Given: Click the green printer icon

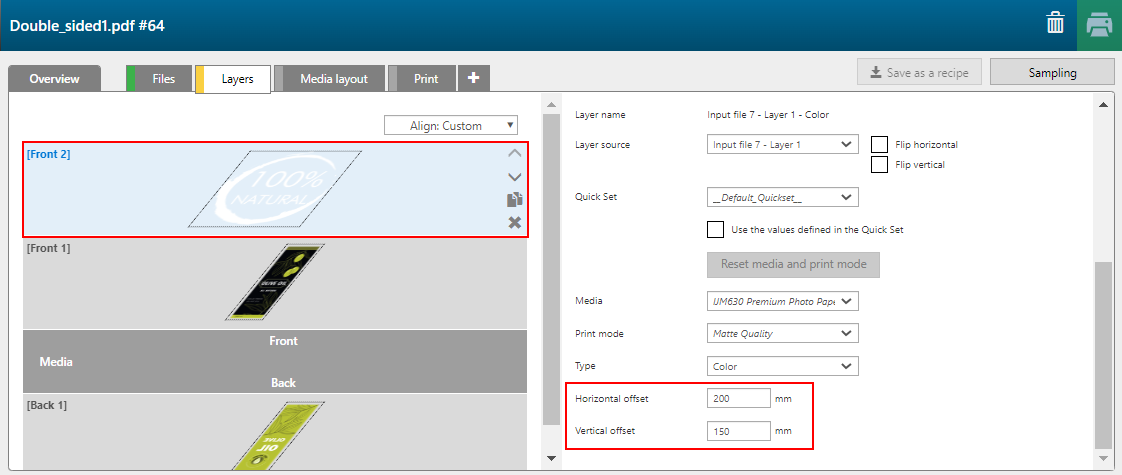Looking at the screenshot, I should click(1099, 25).
